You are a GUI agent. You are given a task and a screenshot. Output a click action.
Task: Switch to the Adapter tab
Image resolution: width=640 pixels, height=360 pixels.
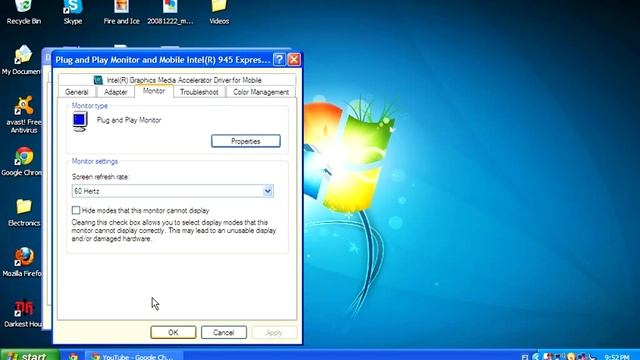tap(116, 92)
